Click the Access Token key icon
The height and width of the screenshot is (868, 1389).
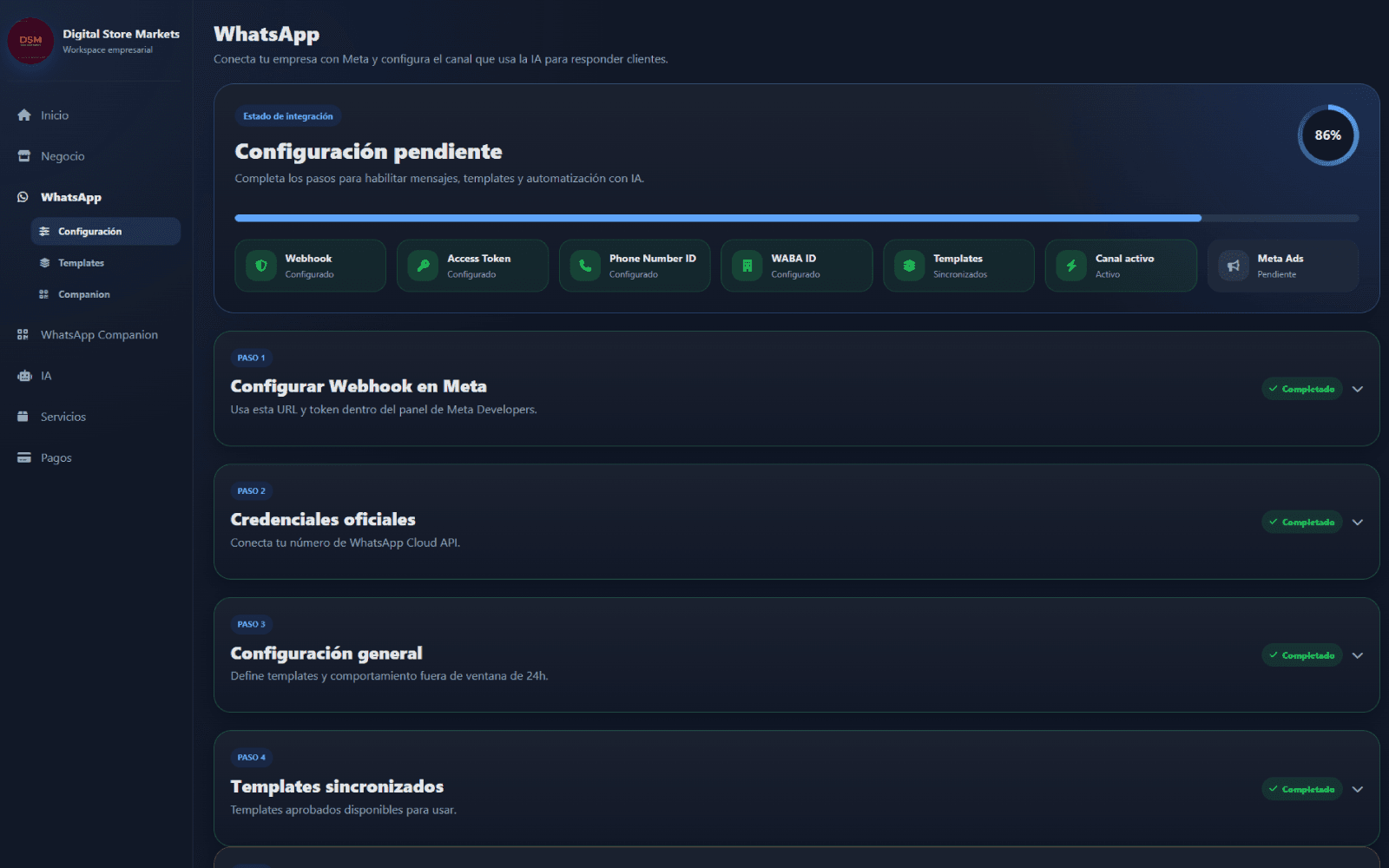click(x=424, y=266)
